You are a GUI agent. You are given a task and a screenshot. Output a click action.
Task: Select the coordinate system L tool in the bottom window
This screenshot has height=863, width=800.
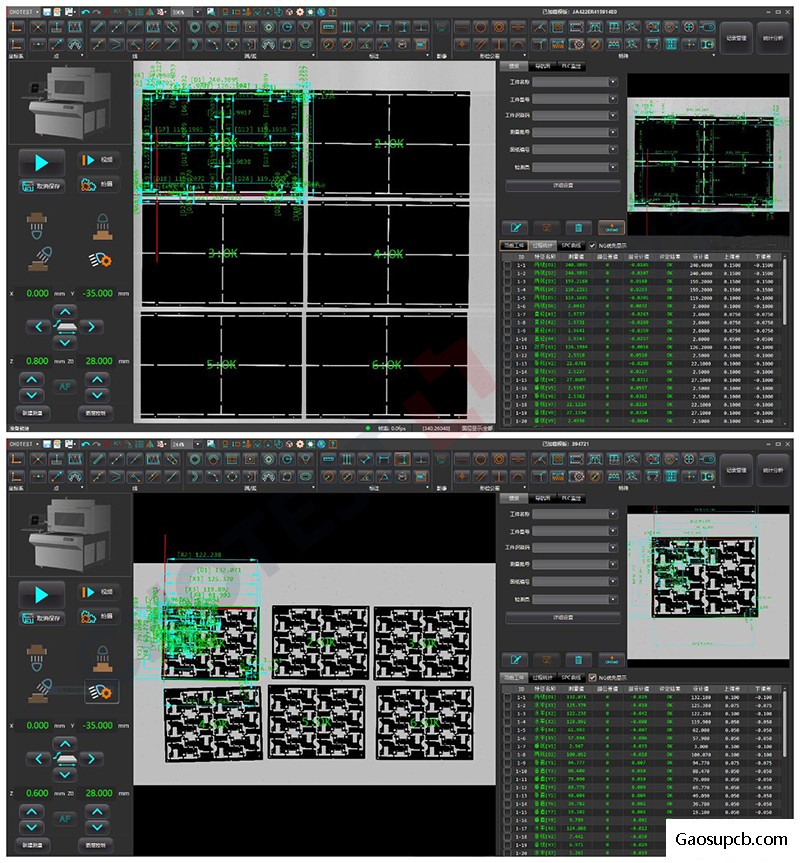17,459
